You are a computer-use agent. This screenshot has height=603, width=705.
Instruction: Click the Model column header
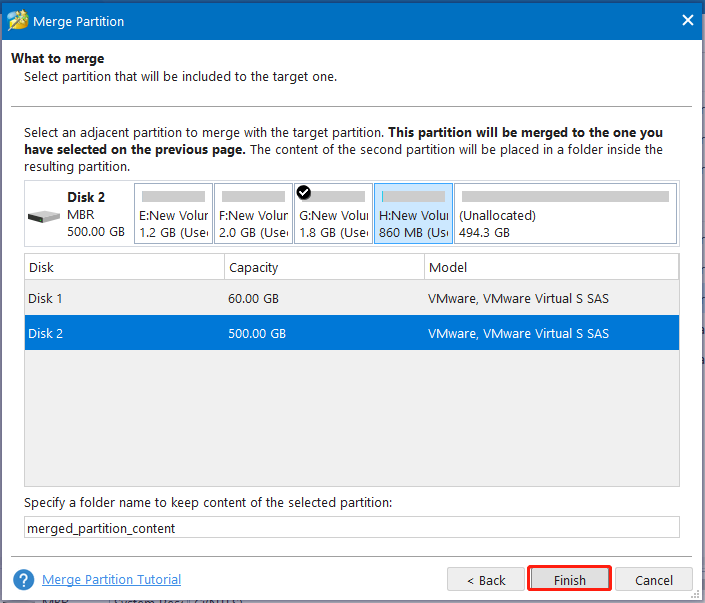click(551, 267)
